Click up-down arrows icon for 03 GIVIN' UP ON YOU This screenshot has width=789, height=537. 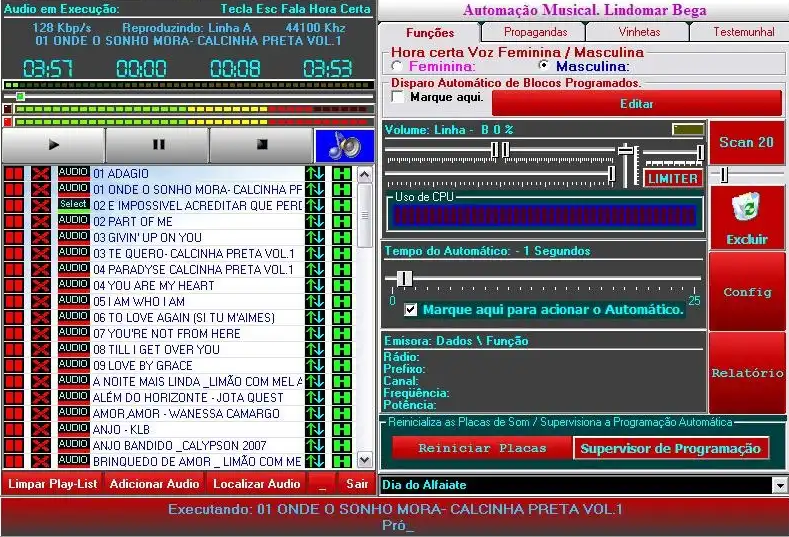tap(315, 238)
